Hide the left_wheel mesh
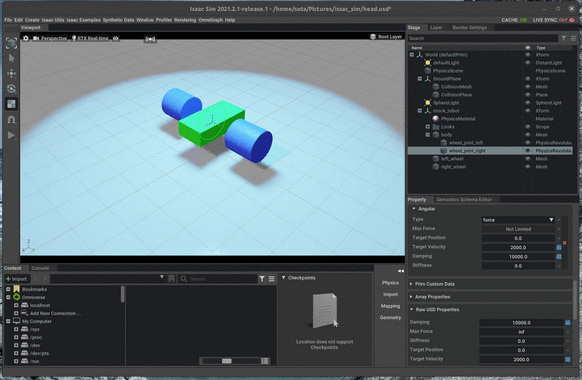 (527, 159)
